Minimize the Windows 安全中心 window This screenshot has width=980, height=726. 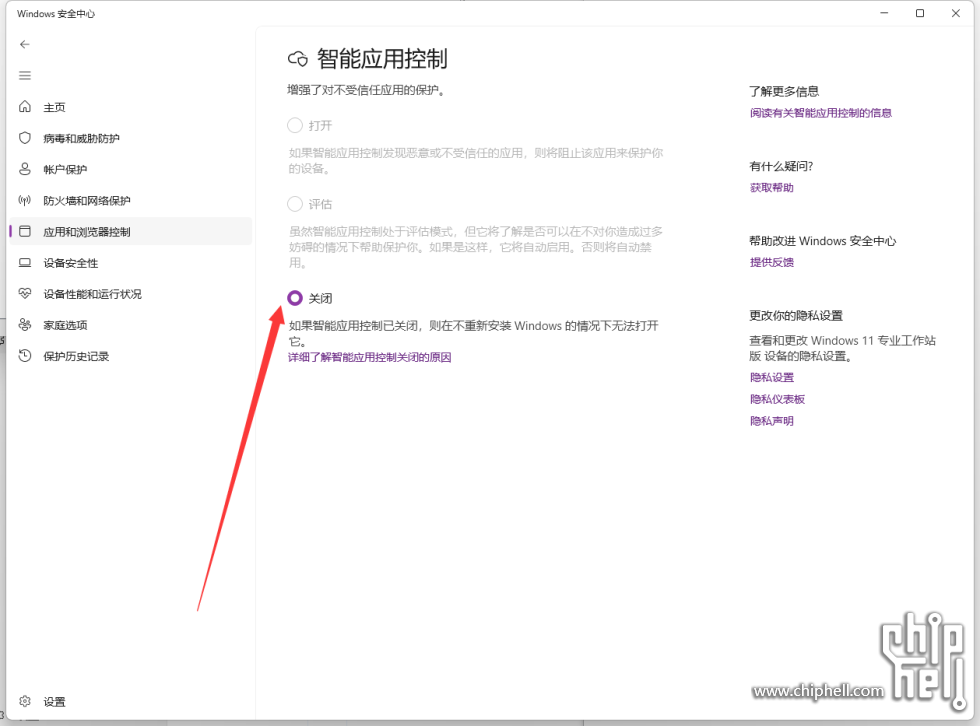(884, 13)
